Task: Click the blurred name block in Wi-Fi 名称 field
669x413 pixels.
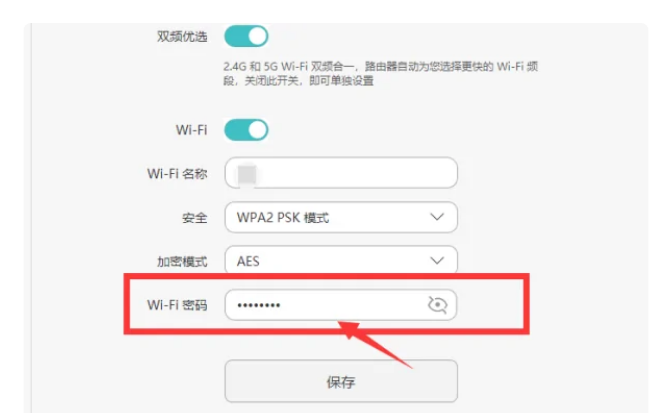Action: click(247, 175)
